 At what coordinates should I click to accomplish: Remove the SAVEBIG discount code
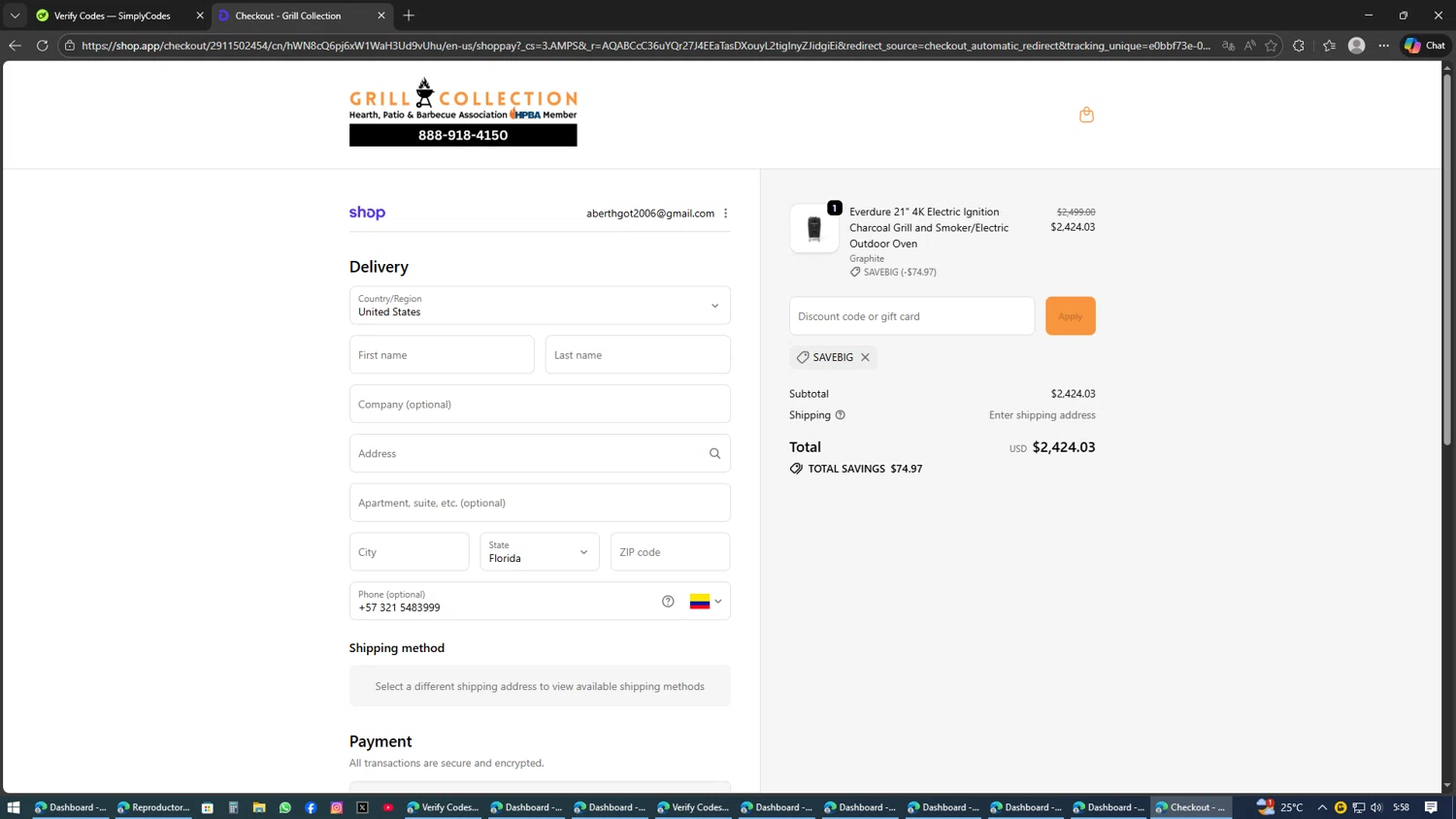(865, 357)
